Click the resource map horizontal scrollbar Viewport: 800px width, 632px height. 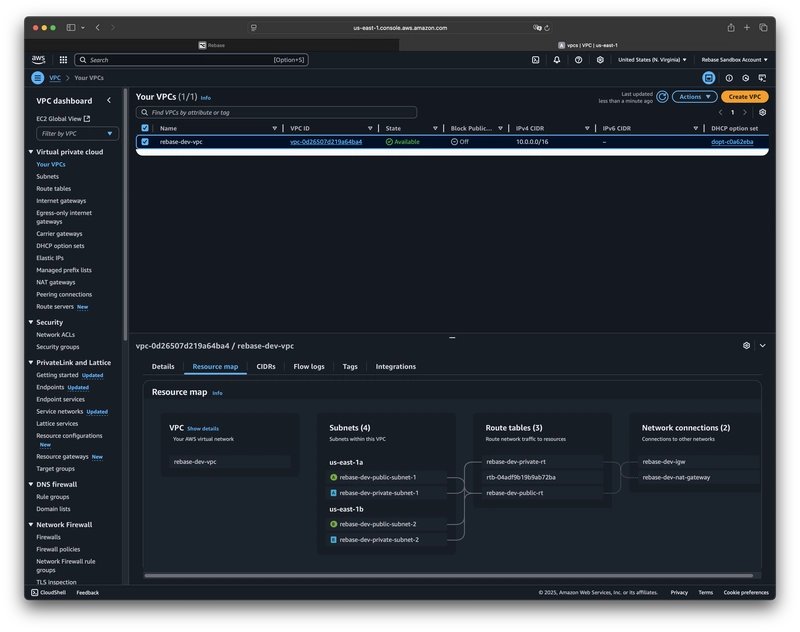pyautogui.click(x=448, y=575)
